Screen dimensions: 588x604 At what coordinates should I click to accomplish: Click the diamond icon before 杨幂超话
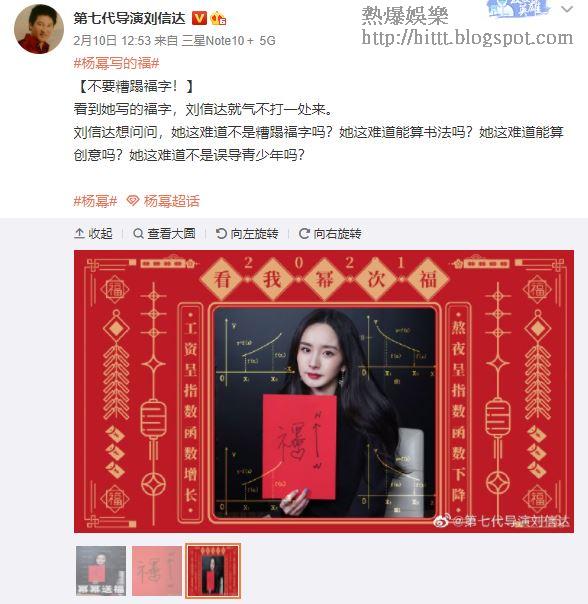pos(133,201)
